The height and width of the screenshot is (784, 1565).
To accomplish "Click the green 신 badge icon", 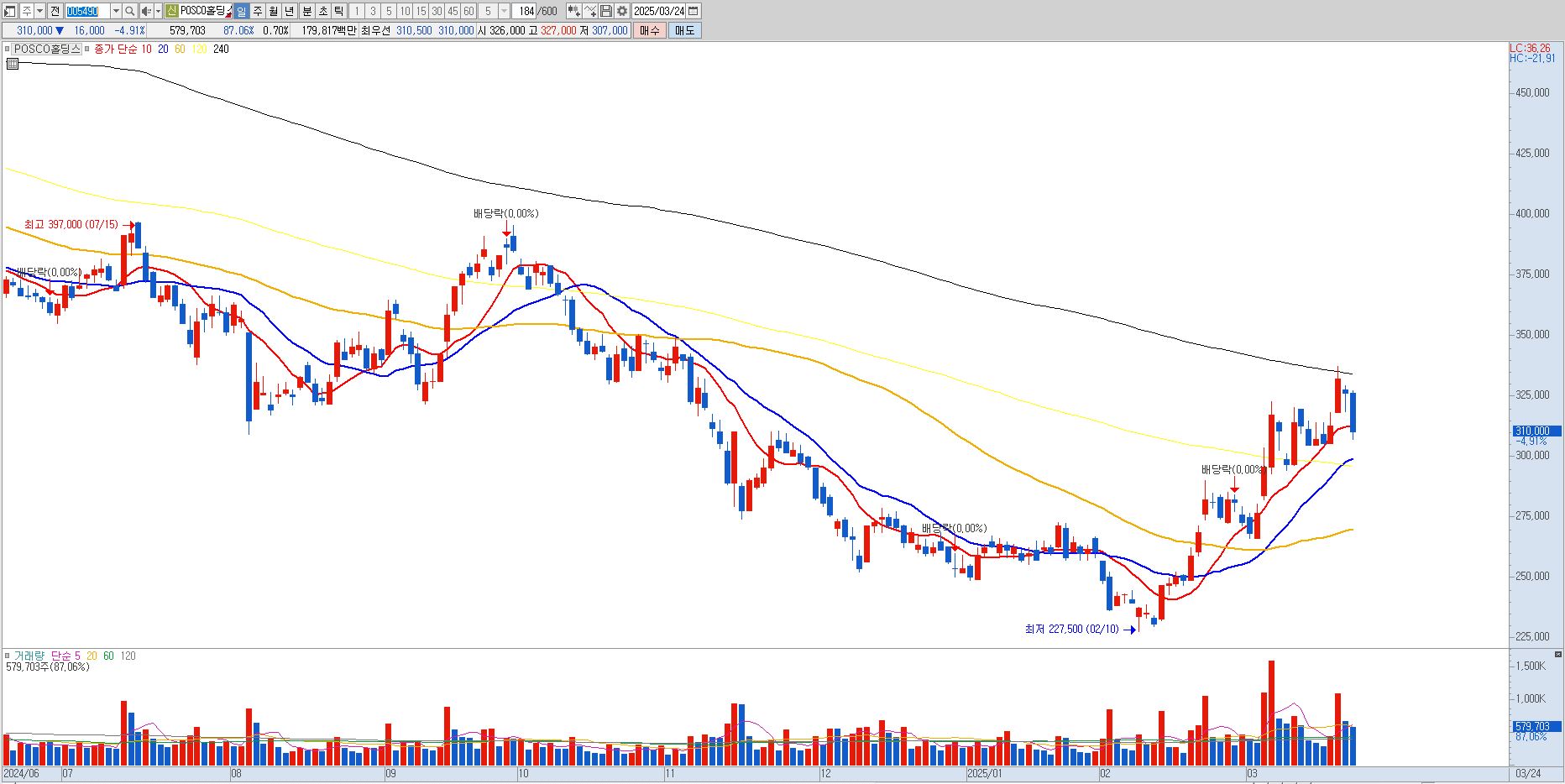I will pyautogui.click(x=171, y=11).
